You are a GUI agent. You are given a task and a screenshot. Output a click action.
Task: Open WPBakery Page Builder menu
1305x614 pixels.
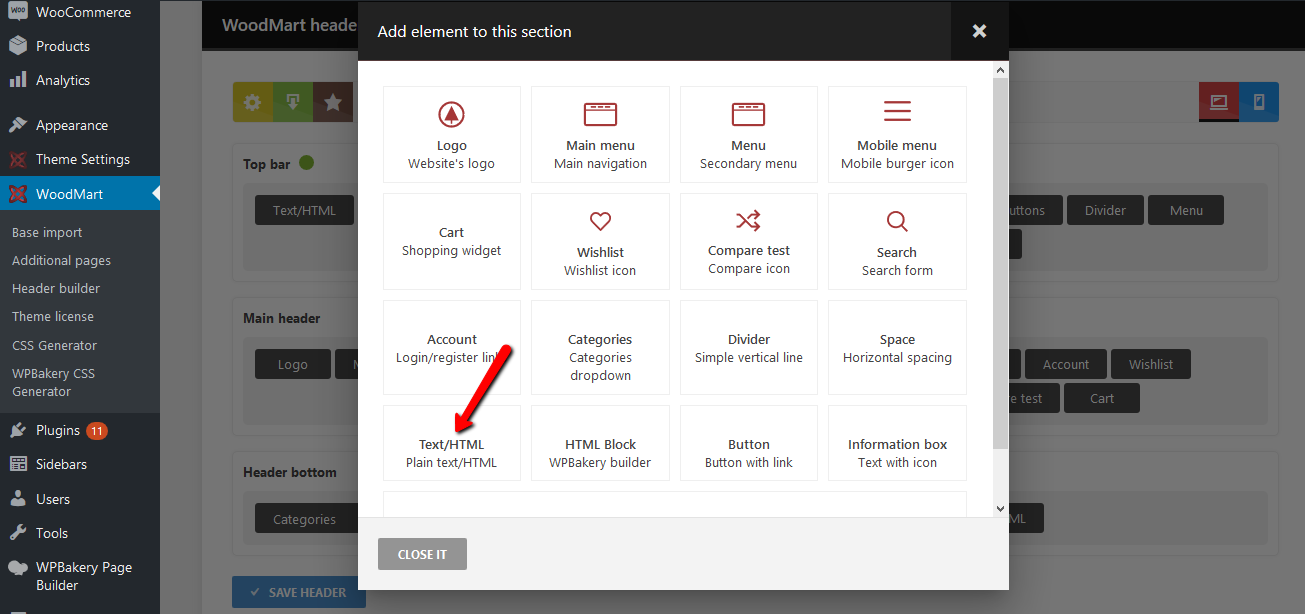[x=80, y=575]
